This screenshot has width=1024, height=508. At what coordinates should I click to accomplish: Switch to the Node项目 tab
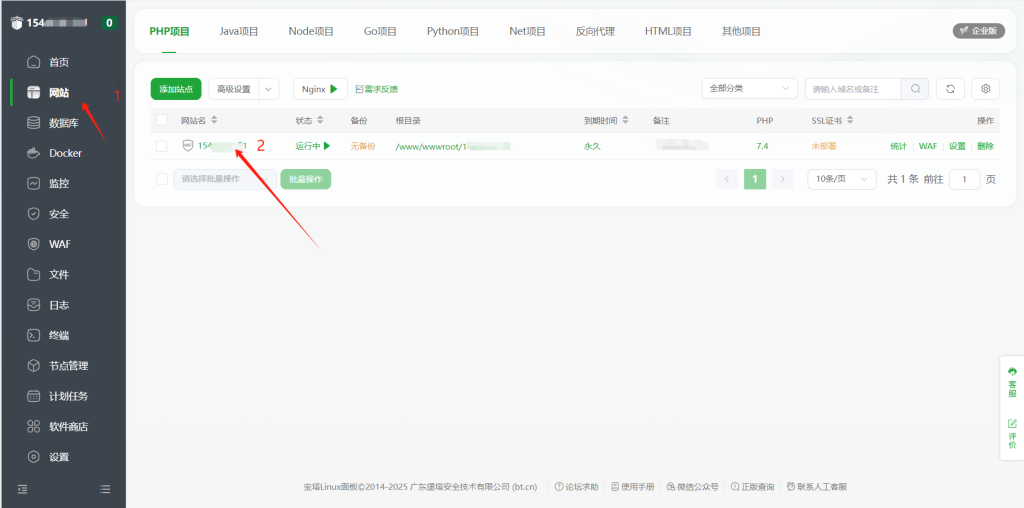311,31
